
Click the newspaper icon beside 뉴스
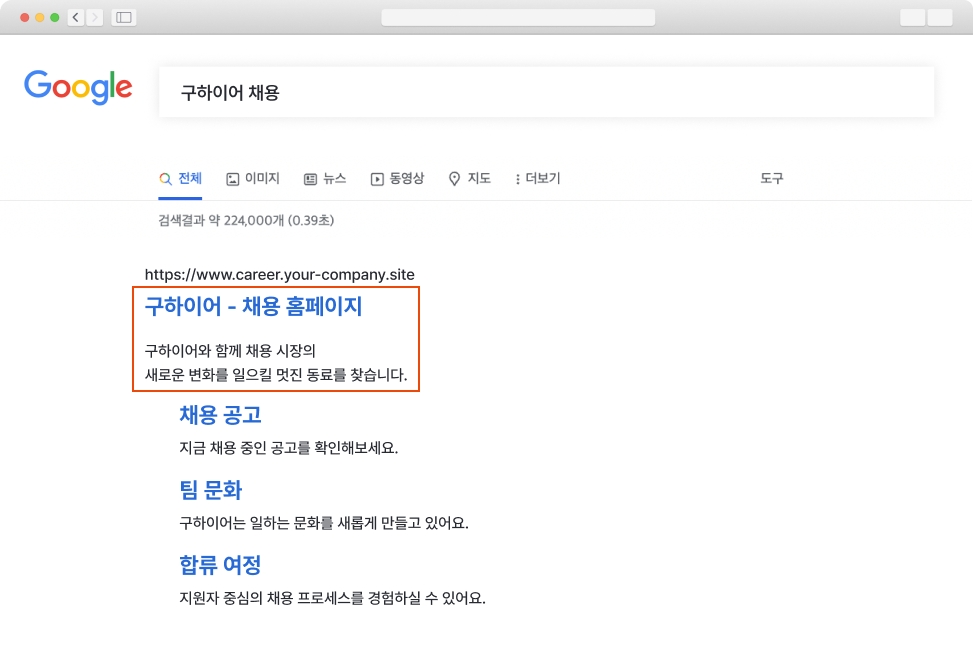click(310, 179)
